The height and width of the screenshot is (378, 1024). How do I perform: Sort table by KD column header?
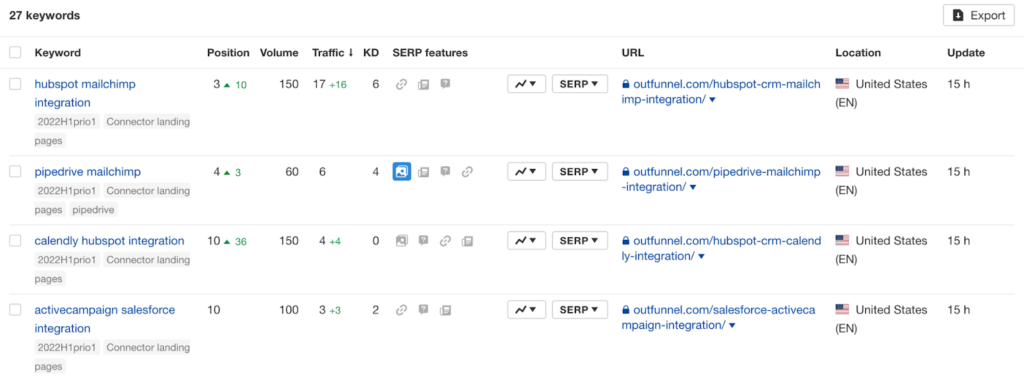(371, 53)
